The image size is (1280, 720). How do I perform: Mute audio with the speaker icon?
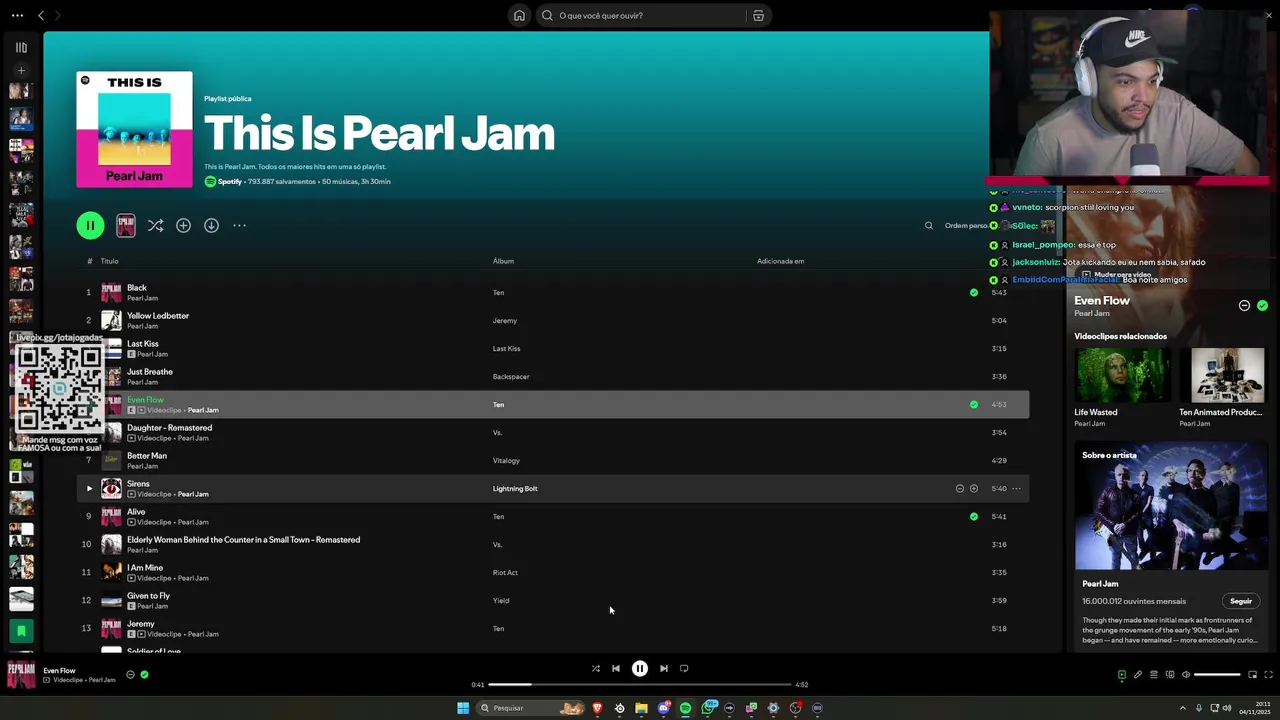click(1186, 675)
